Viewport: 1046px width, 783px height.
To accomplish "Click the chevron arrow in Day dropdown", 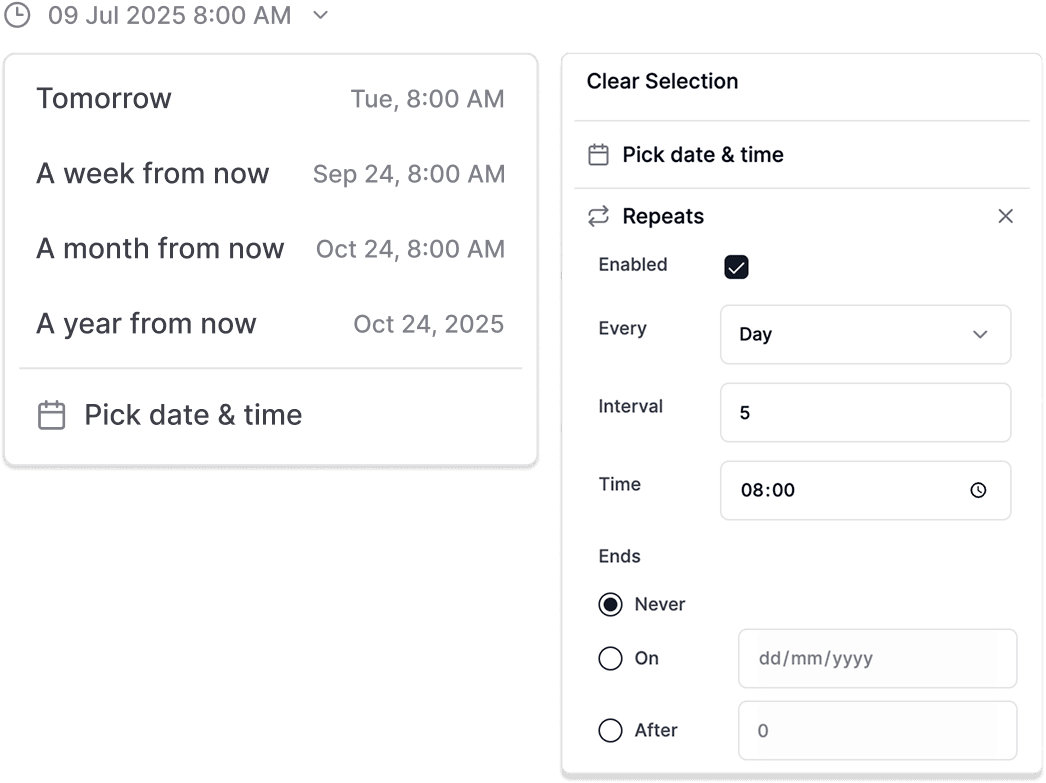I will tap(980, 334).
